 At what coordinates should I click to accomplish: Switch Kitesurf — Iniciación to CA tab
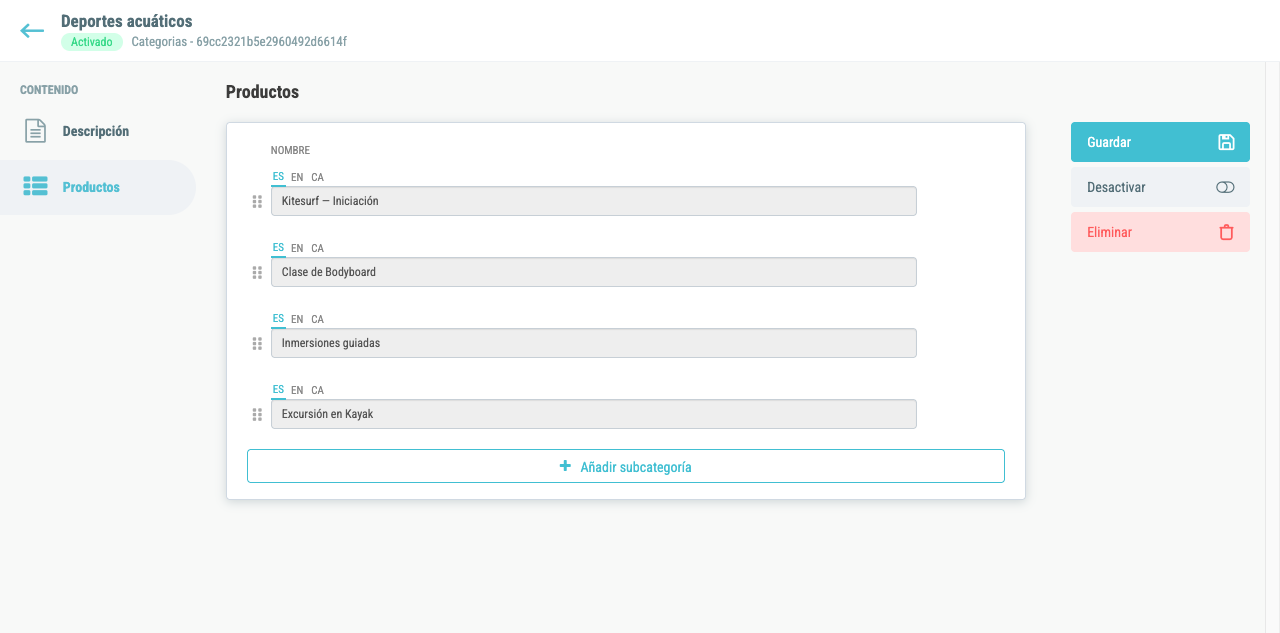[x=317, y=178]
